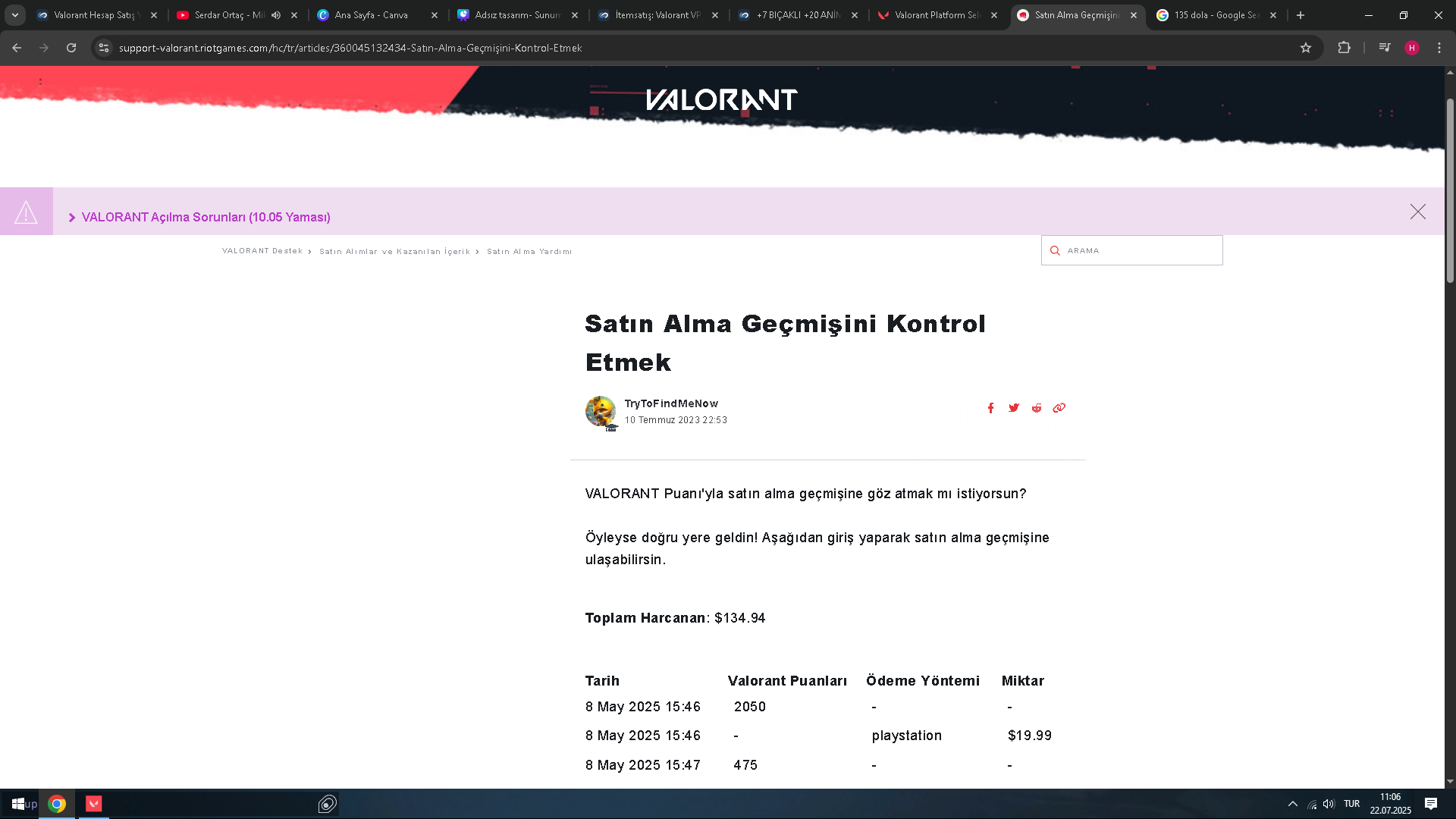Click the 2050 Valorant points cell
1456x819 pixels.
coord(749,707)
